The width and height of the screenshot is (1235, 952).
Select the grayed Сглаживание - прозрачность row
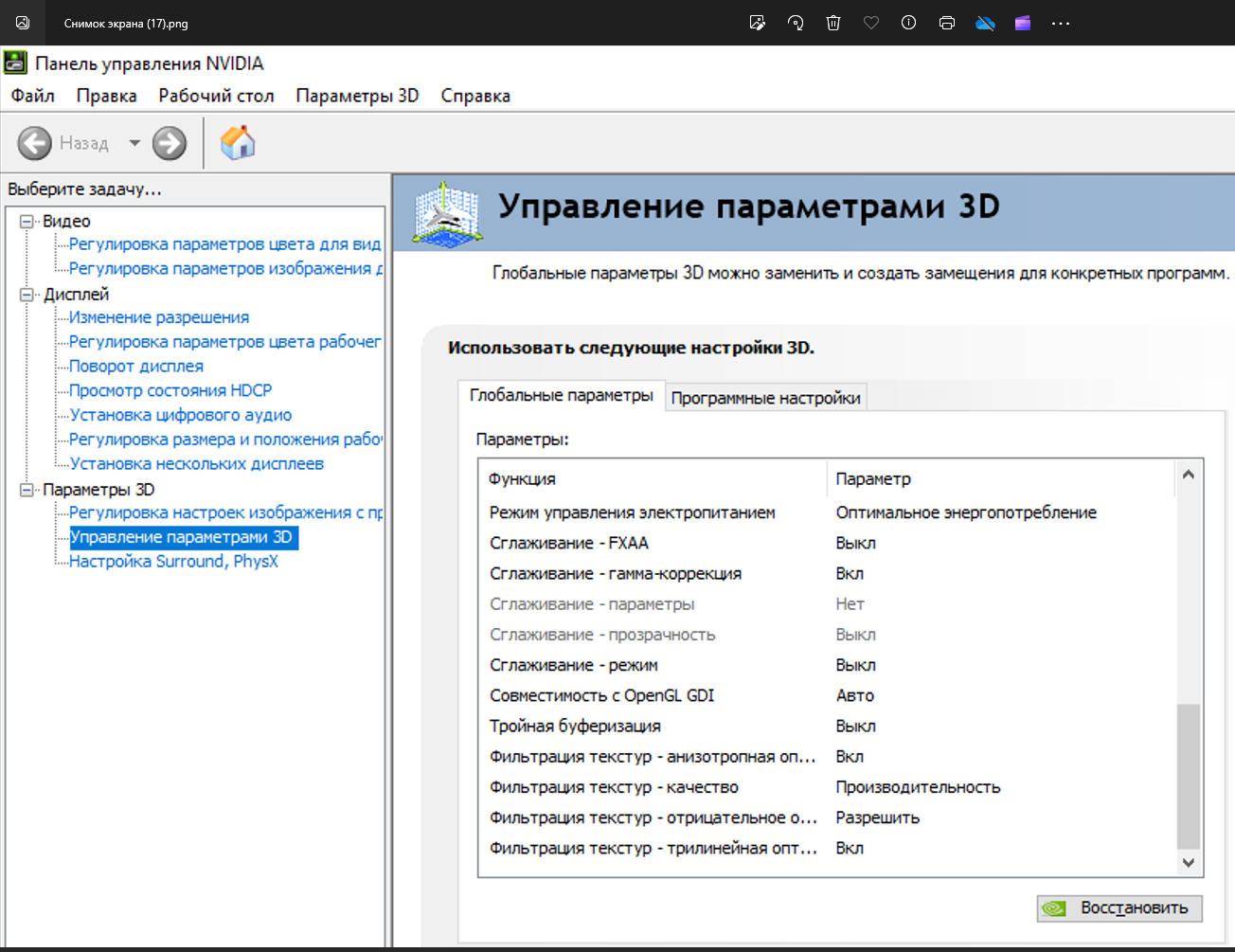click(x=828, y=635)
